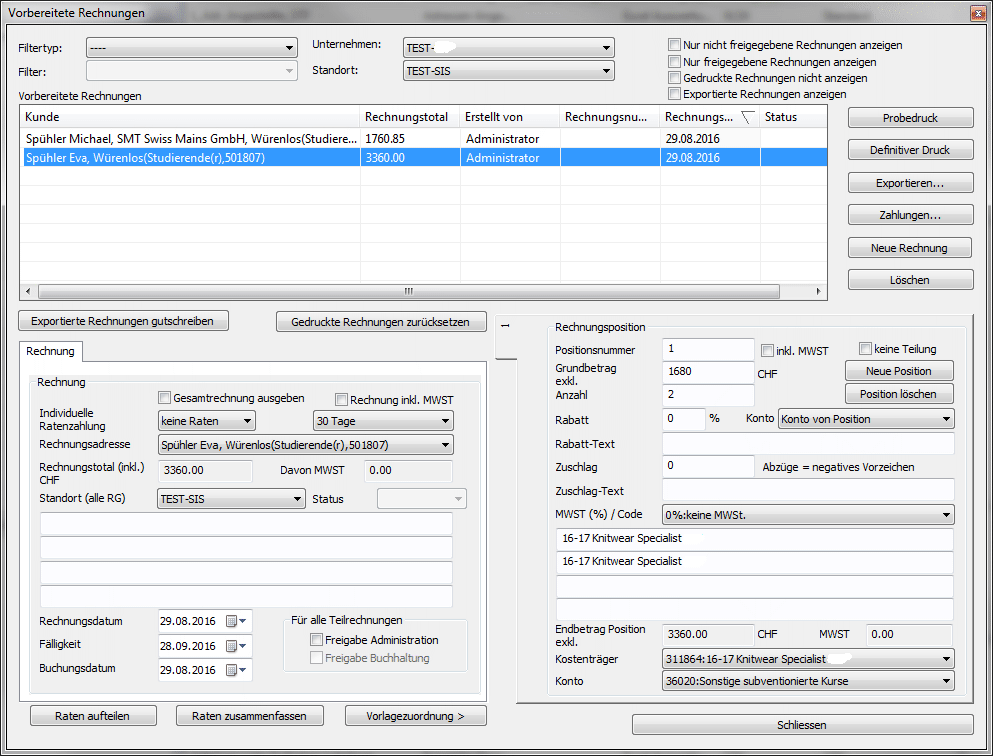Screen dimensions: 993x756
Task: Click the horizontal scrollbar under invoice list
Action: tap(408, 291)
